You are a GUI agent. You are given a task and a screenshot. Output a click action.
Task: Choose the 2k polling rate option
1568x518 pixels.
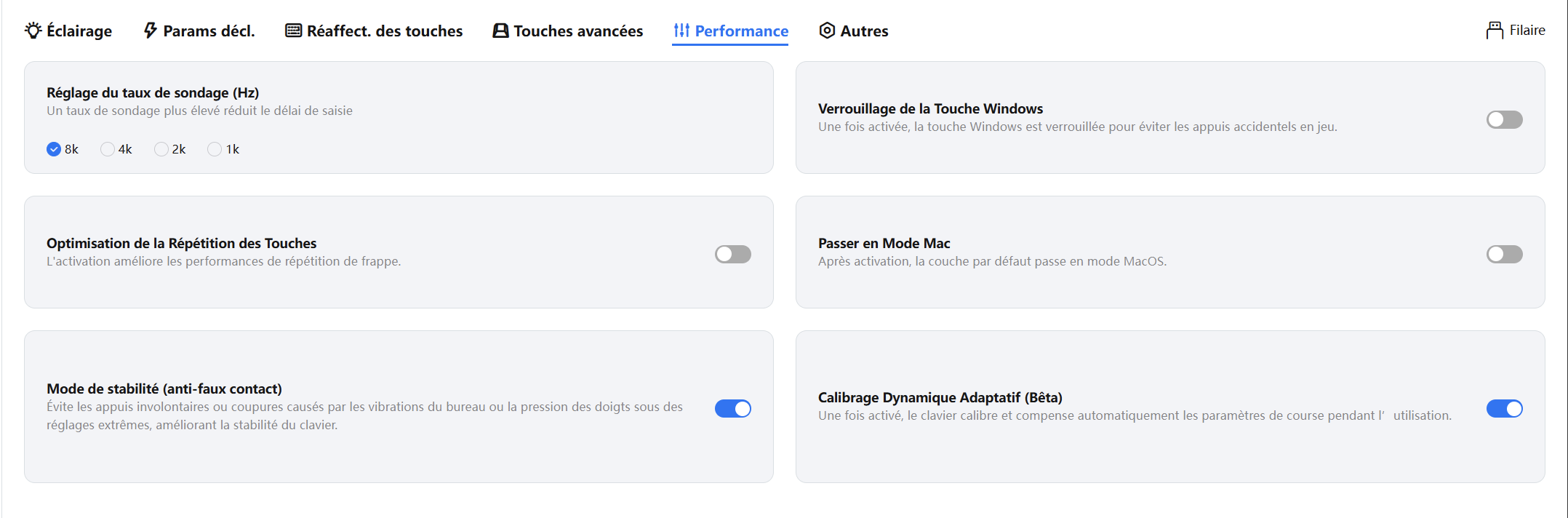pos(161,149)
